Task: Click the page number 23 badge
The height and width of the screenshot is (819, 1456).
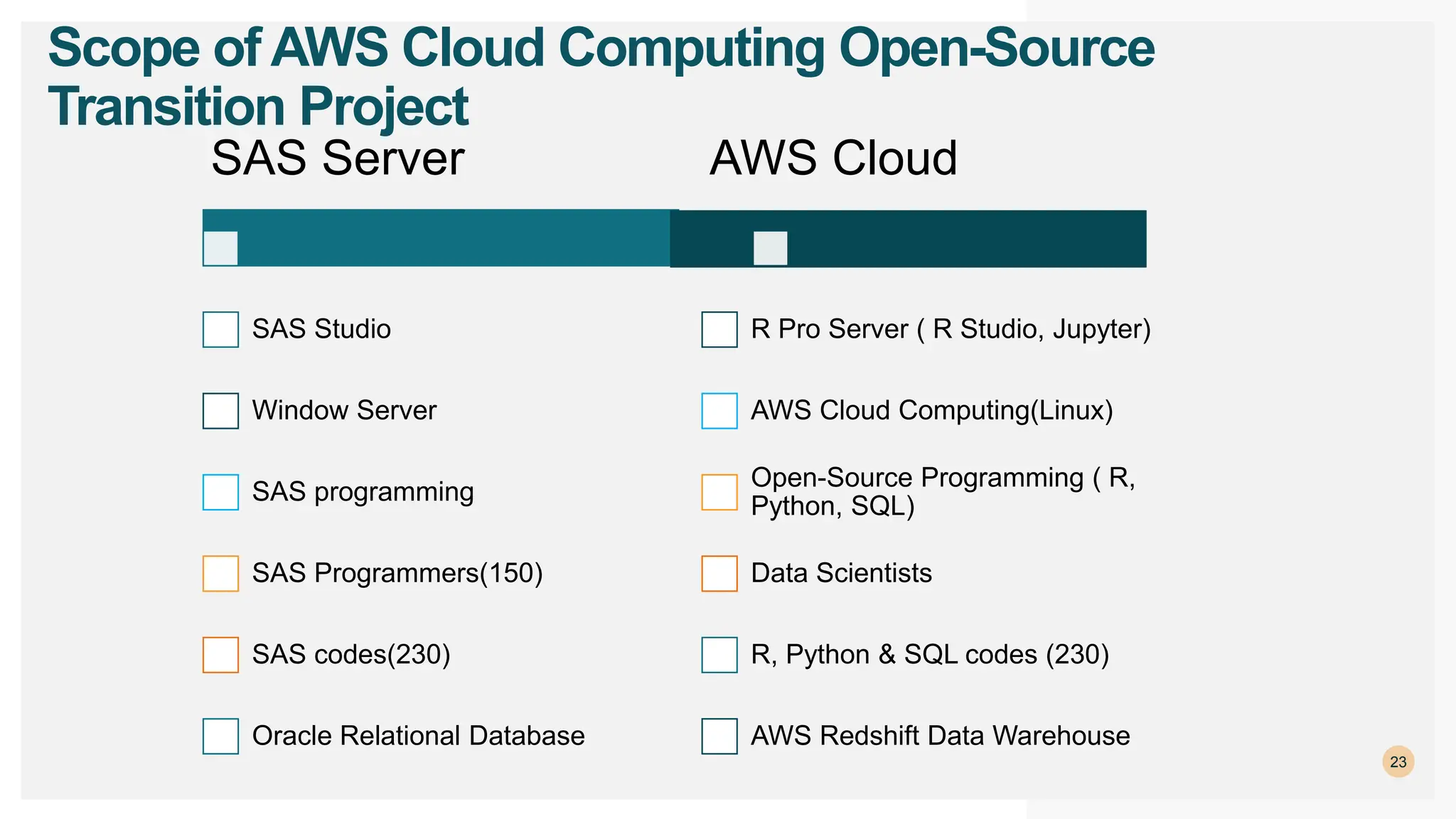Action: tap(1398, 762)
